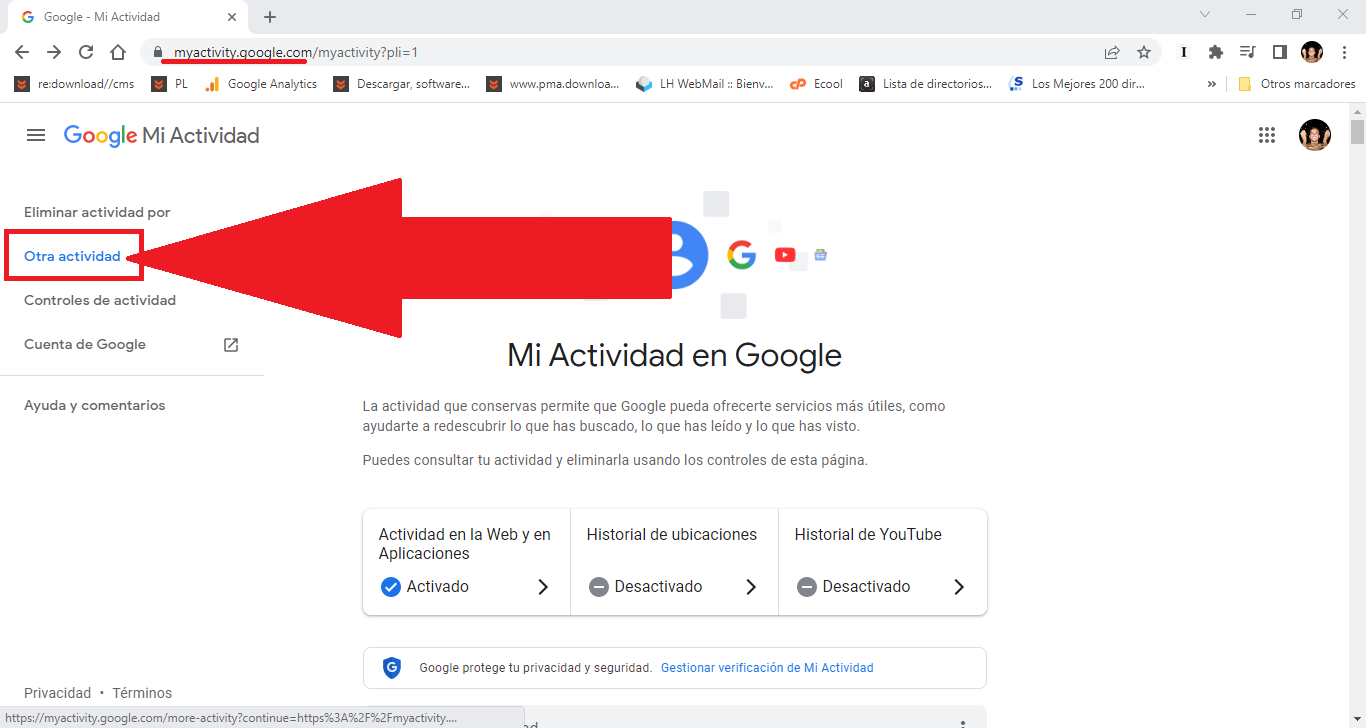The image size is (1366, 728).
Task: Select Cuenta de Google in the sidebar
Action: click(x=85, y=345)
